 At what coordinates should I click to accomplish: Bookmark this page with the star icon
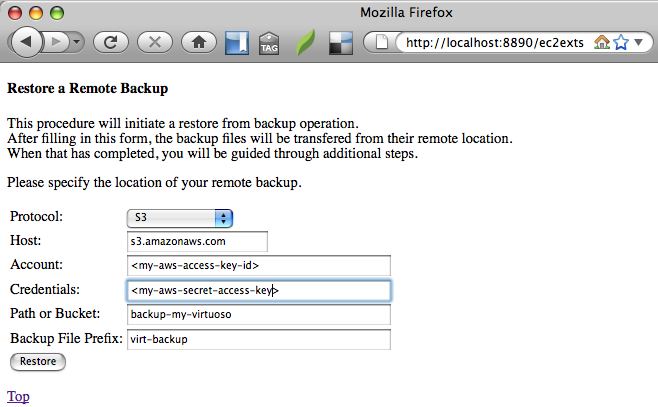tap(621, 42)
